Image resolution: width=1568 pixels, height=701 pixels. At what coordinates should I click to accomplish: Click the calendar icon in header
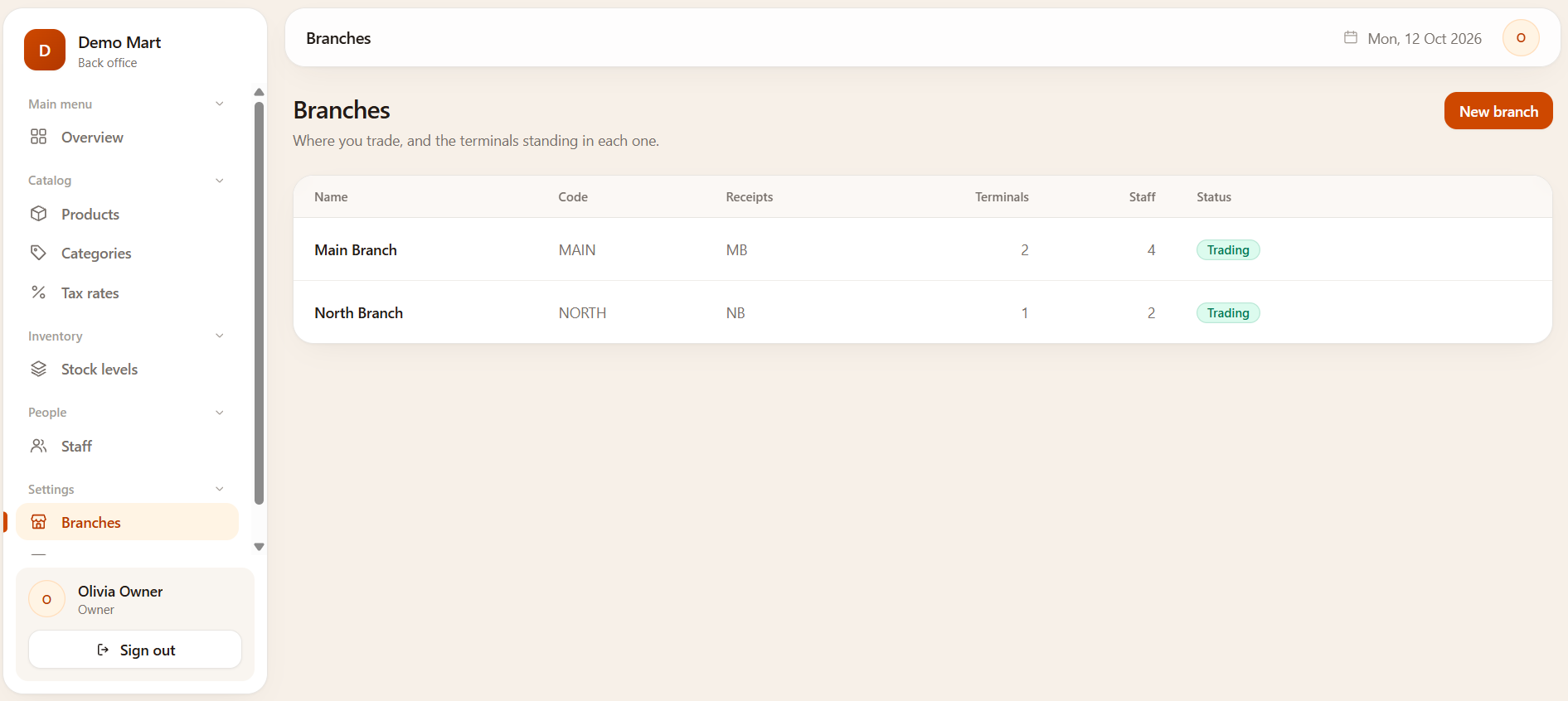pyautogui.click(x=1351, y=37)
